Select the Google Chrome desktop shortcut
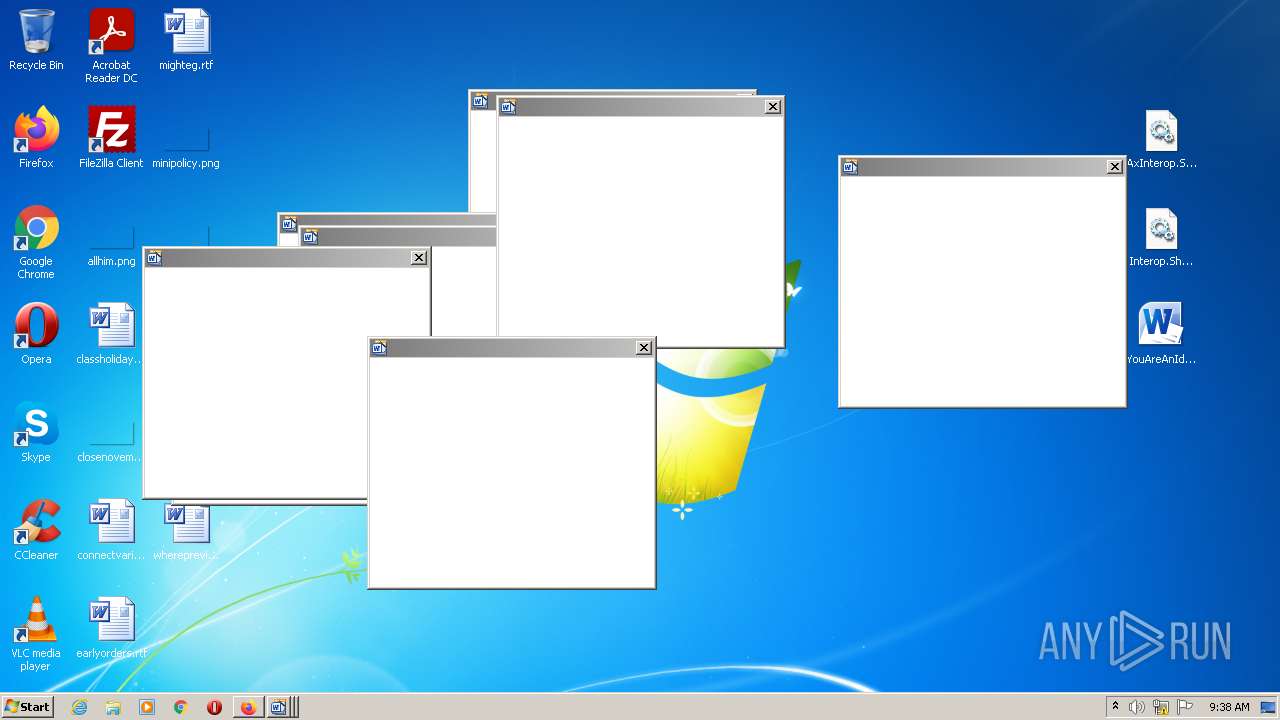The height and width of the screenshot is (720, 1280). click(36, 242)
